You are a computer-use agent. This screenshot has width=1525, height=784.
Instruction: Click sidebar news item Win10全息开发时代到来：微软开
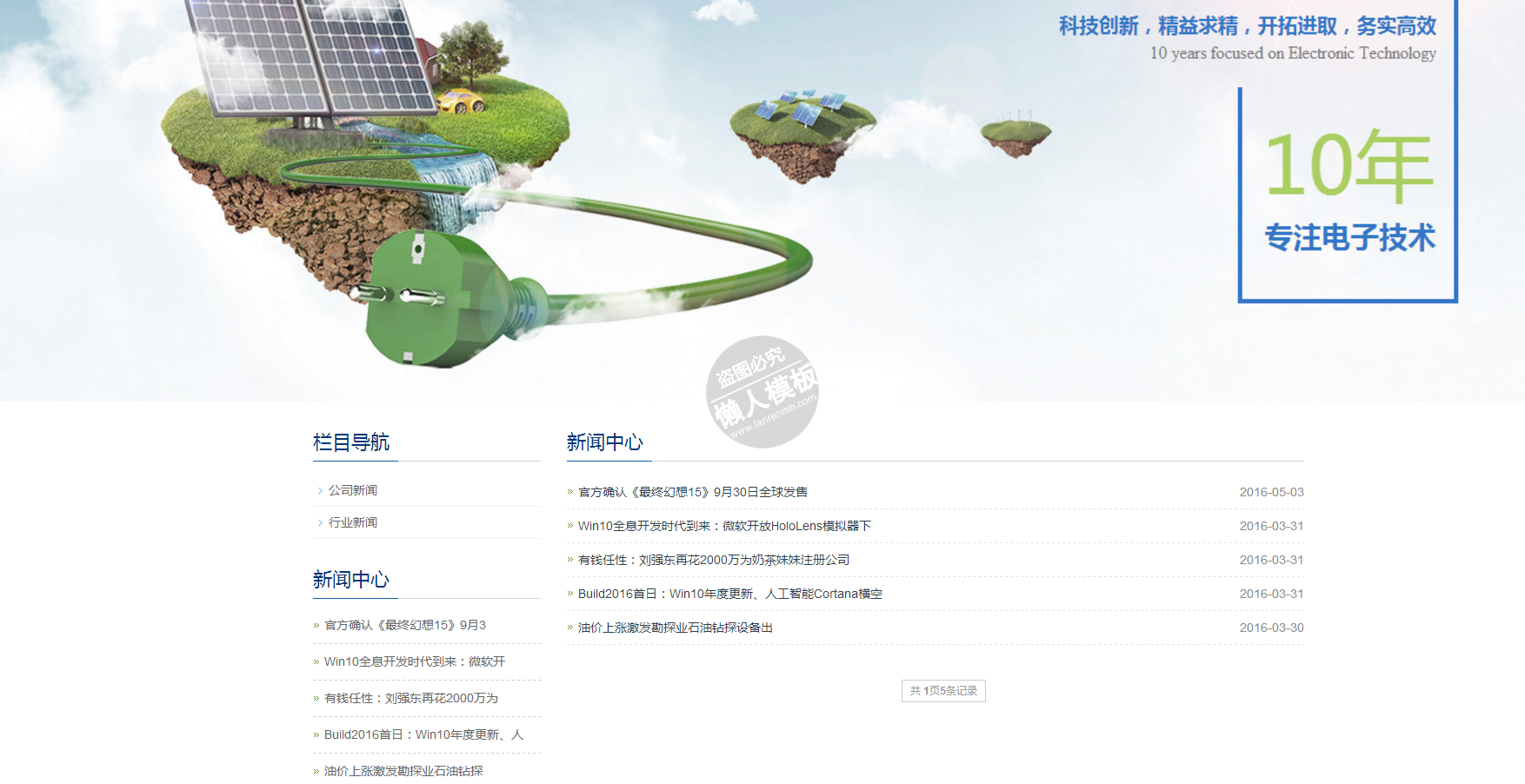[x=415, y=661]
